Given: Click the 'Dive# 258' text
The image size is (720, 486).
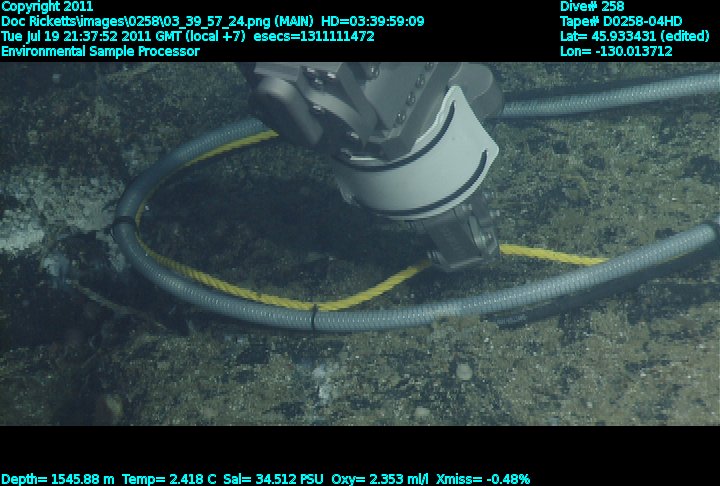Looking at the screenshot, I should 592,6.
